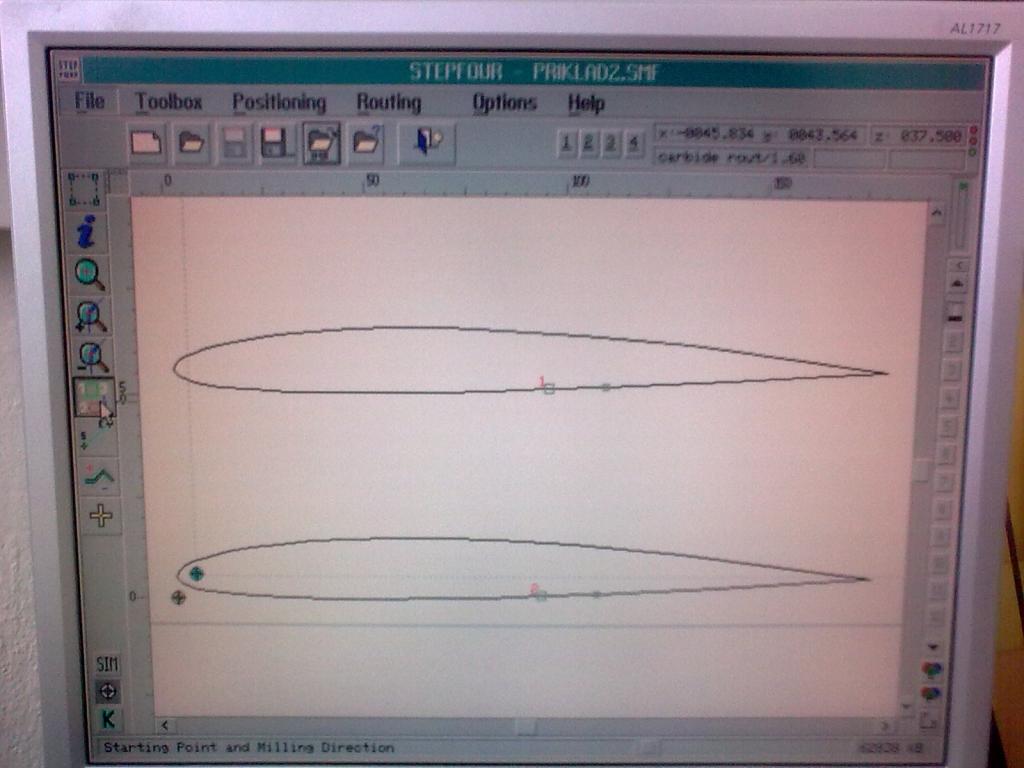The height and width of the screenshot is (768, 1024).
Task: Toggle the crosshair target button below SIM
Action: pos(108,691)
